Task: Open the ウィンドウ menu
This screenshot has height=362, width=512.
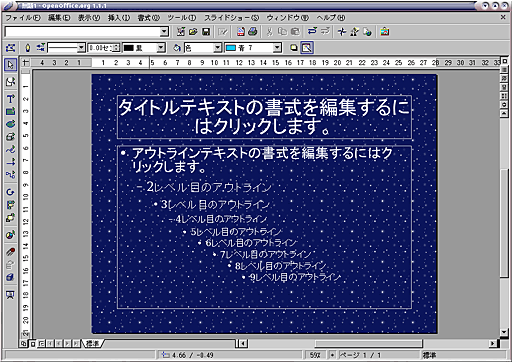Action: click(x=288, y=18)
